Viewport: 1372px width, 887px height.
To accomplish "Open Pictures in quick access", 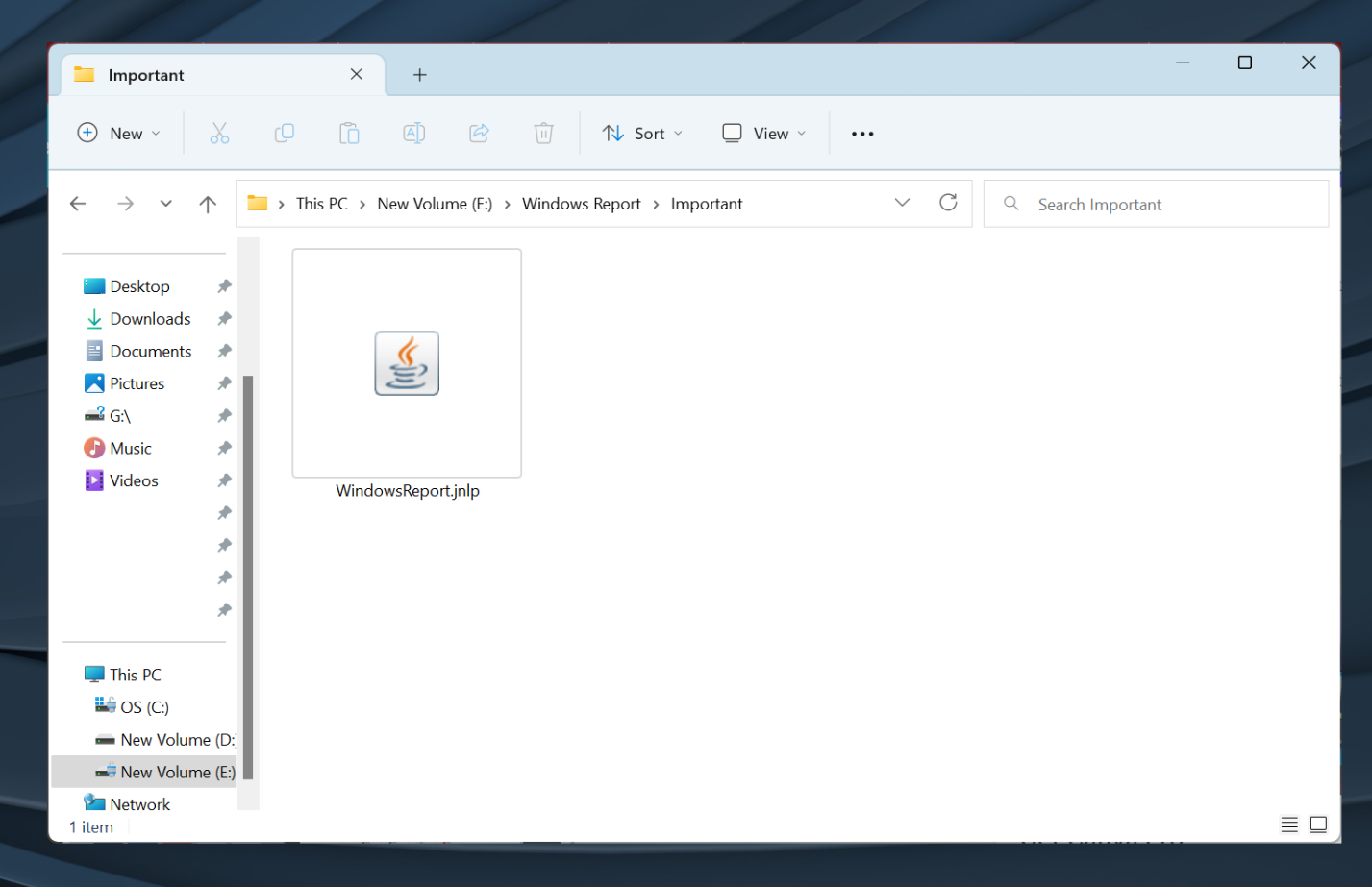I will [x=137, y=383].
